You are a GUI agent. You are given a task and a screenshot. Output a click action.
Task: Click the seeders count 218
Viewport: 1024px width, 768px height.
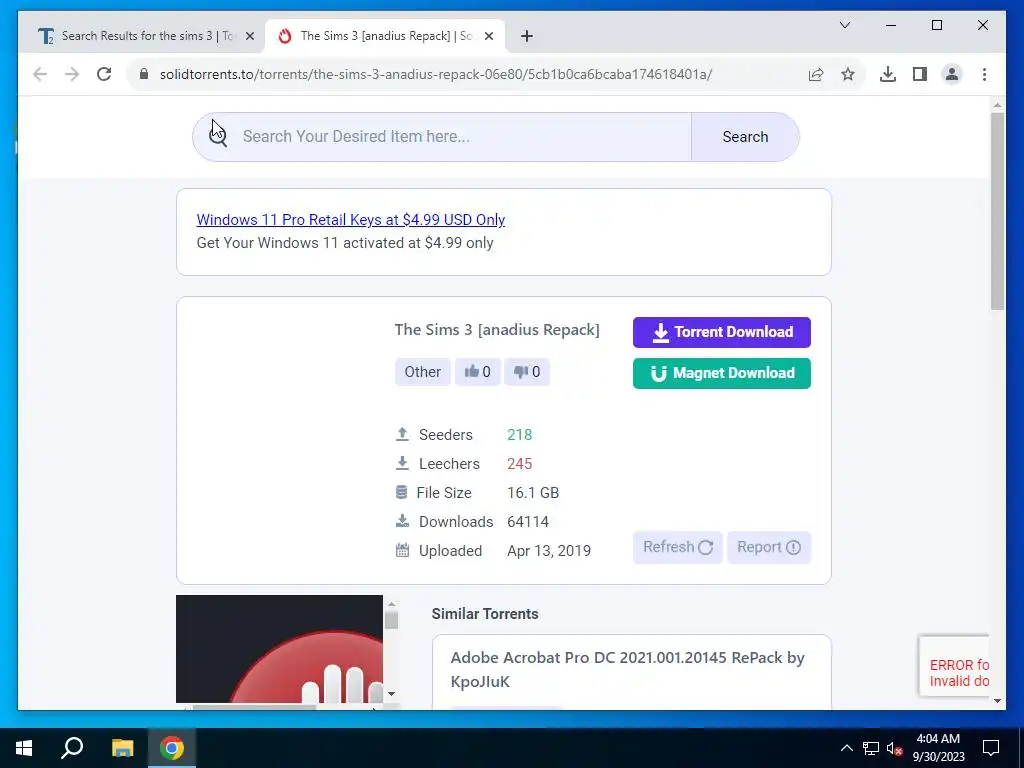pos(519,434)
